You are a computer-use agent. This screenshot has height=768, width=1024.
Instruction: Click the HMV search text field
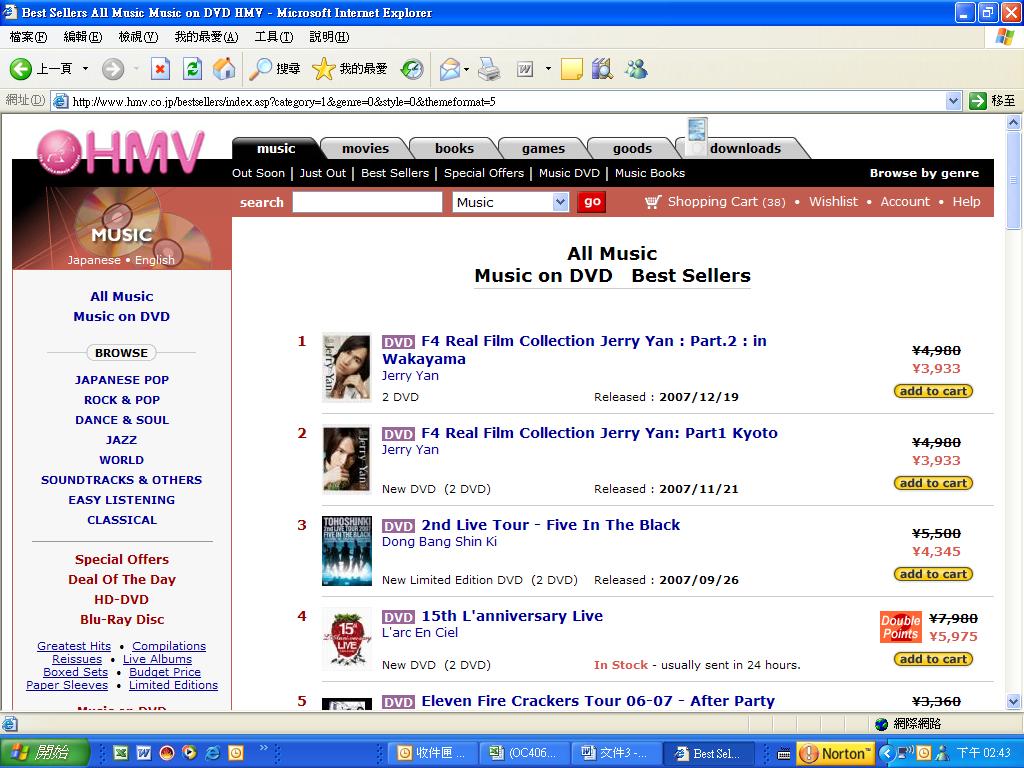pyautogui.click(x=367, y=202)
